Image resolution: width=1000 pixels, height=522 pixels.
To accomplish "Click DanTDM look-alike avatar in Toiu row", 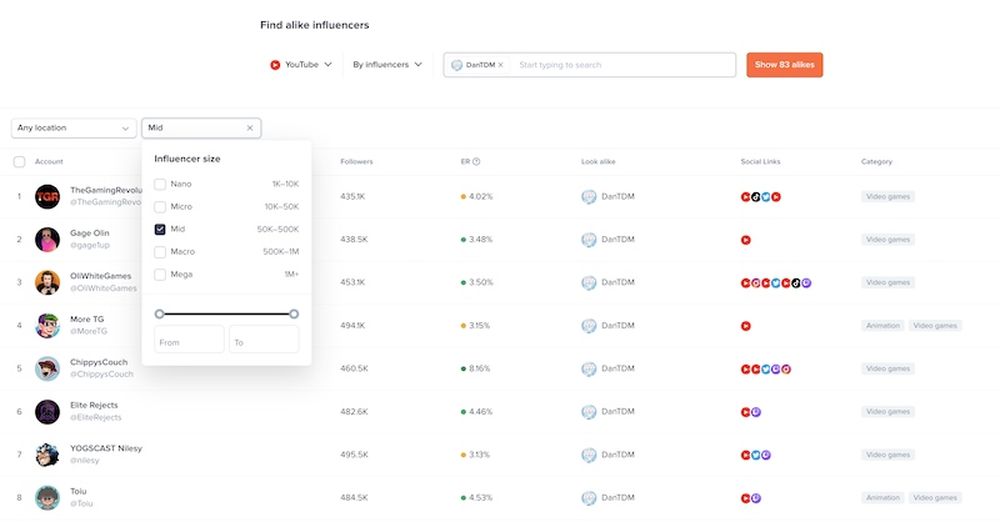I will [x=589, y=498].
